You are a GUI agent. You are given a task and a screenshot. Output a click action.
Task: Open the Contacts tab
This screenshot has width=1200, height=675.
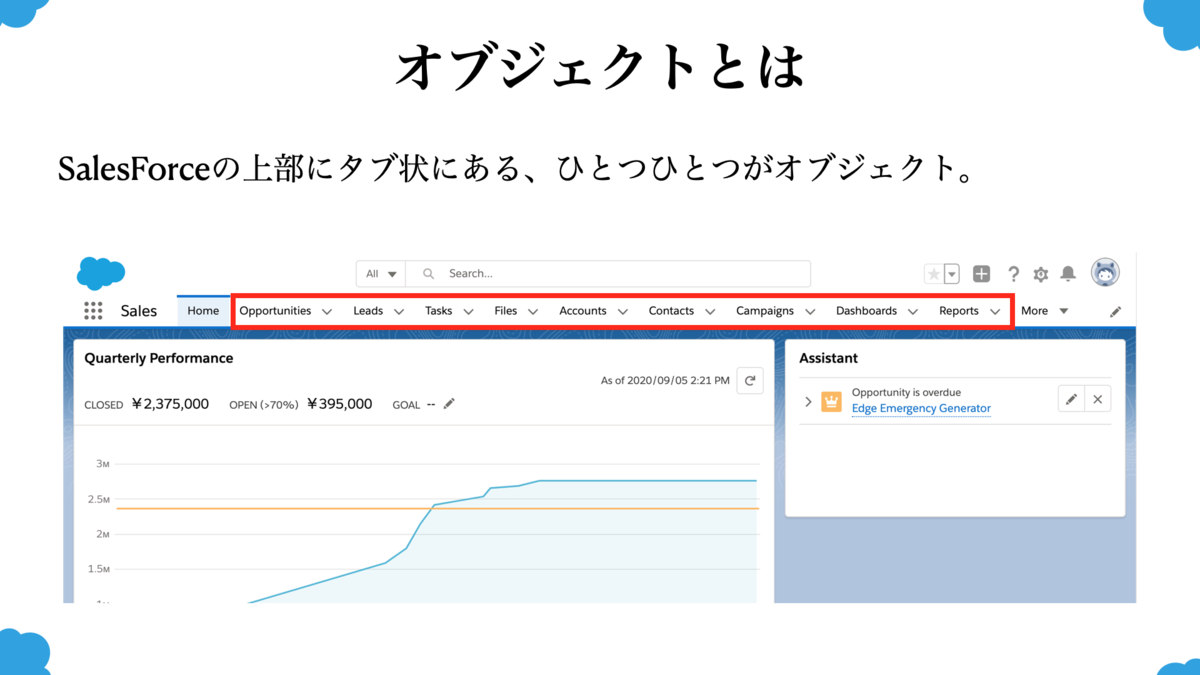671,311
